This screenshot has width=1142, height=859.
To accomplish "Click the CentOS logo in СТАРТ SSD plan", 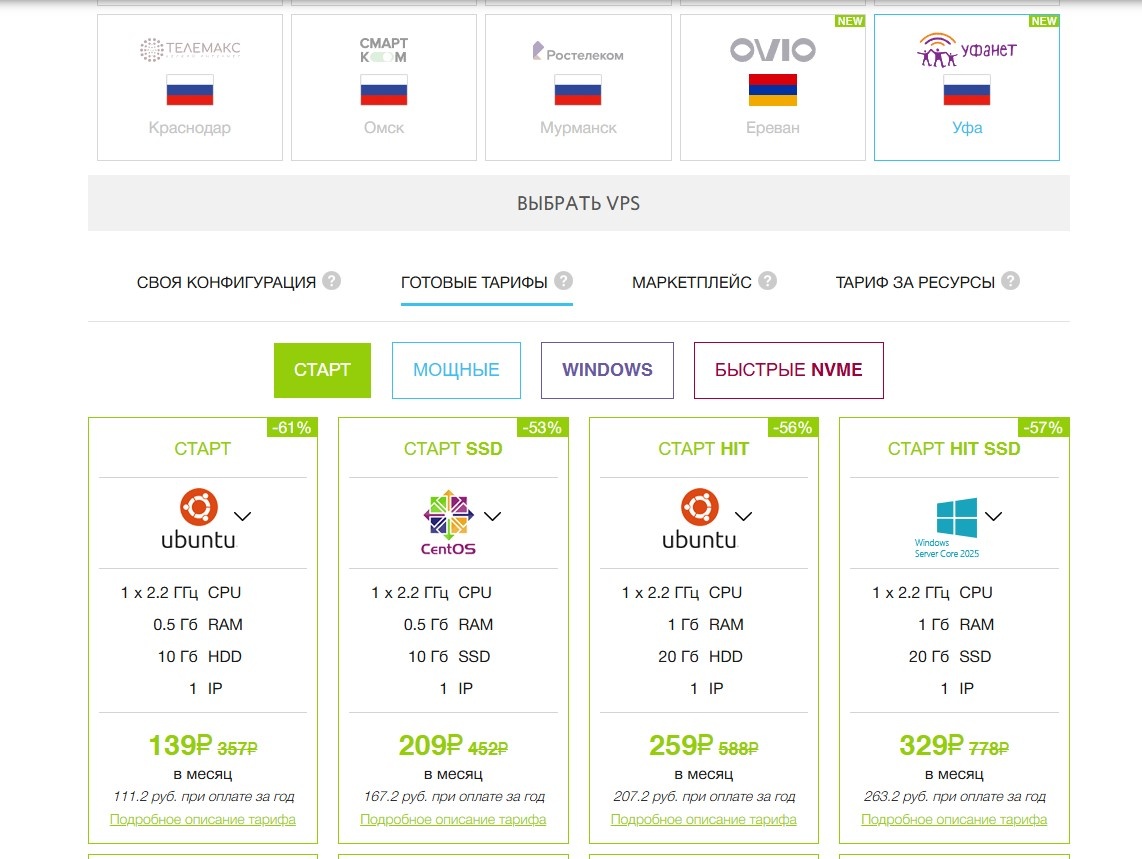I will click(x=448, y=522).
